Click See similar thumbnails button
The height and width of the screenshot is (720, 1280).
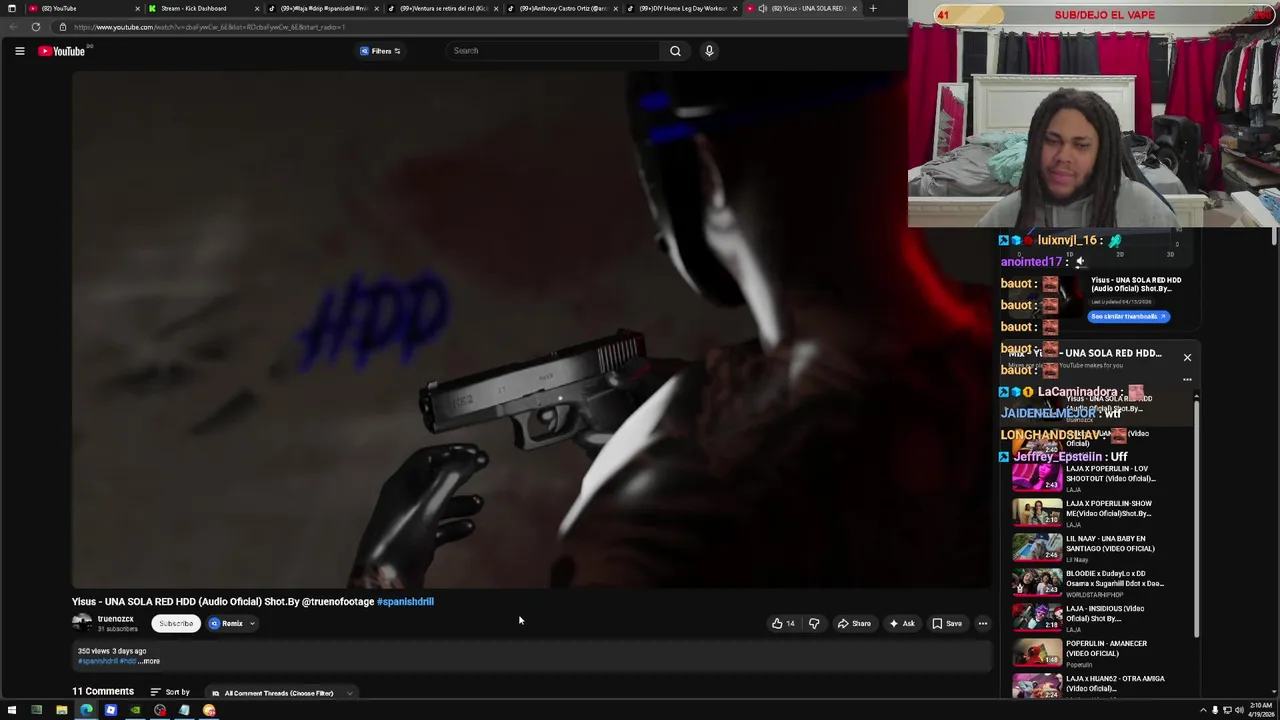1128,316
